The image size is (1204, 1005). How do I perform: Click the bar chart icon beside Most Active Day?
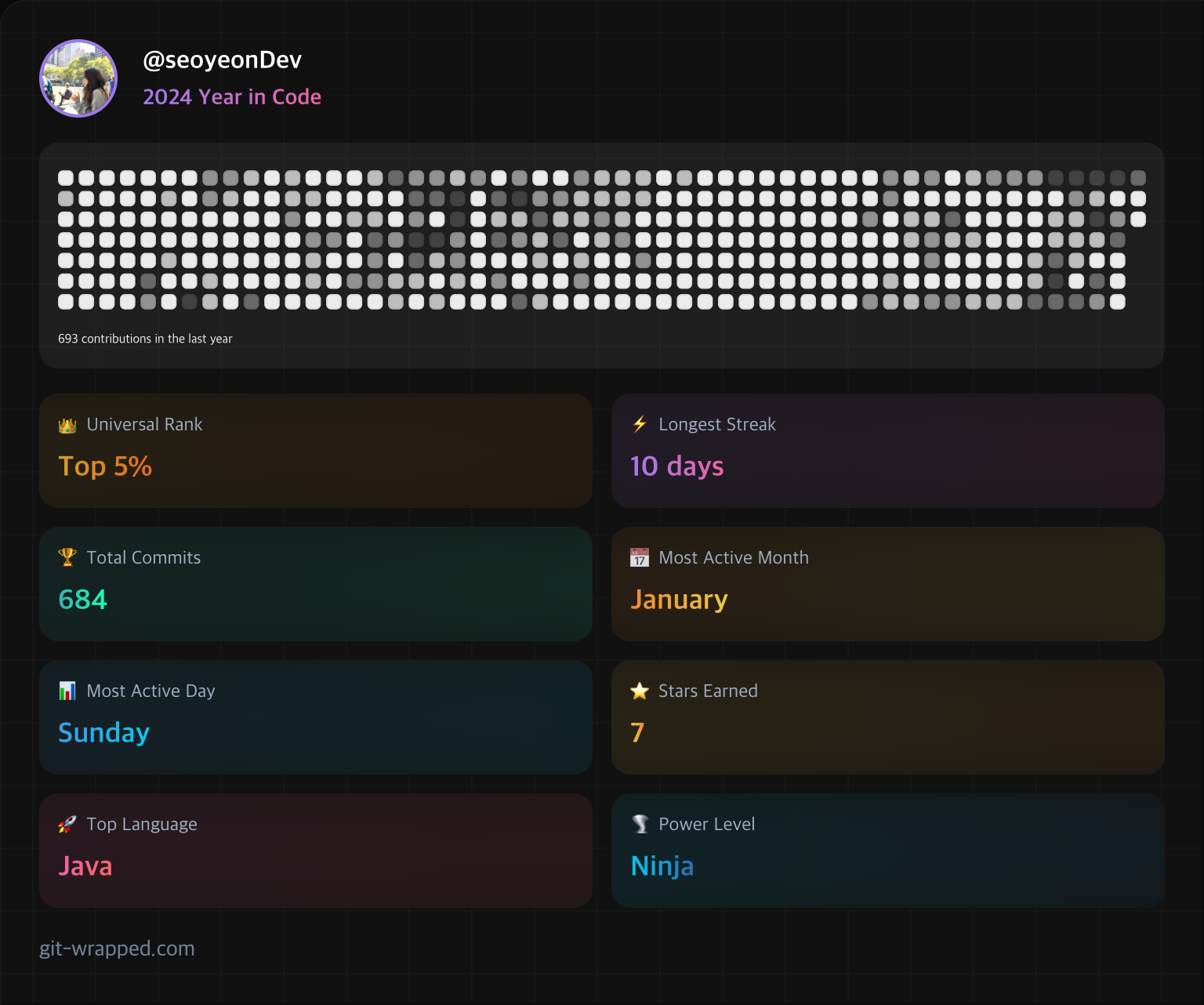coord(67,691)
